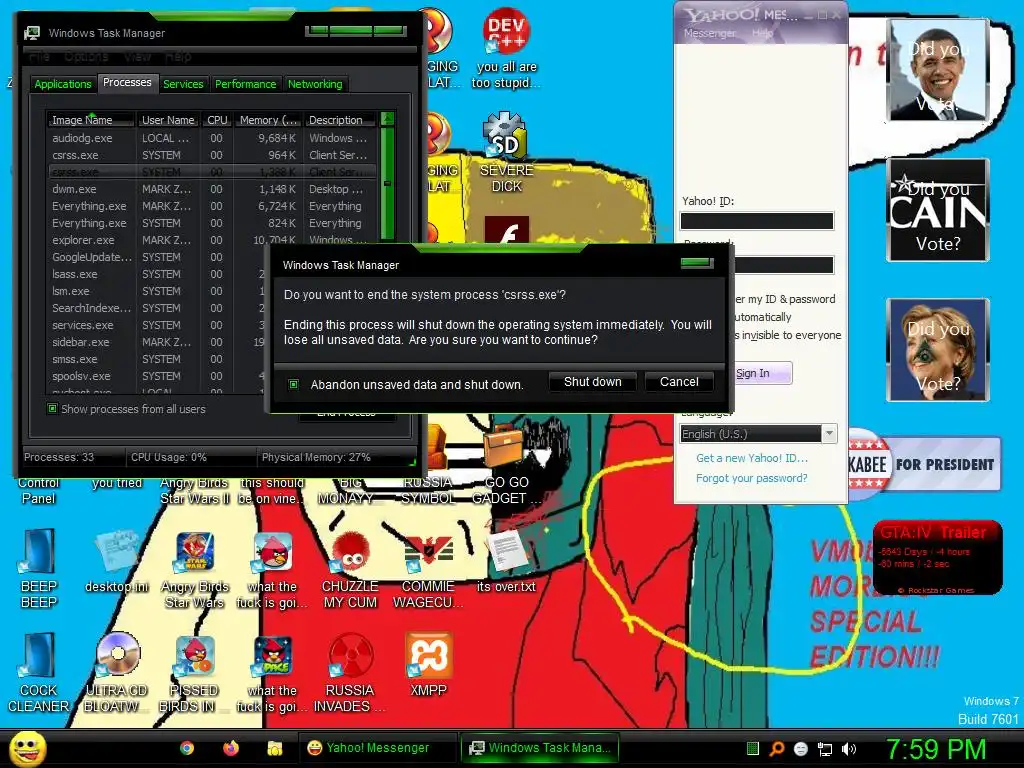Click the GTA:IV Trailer countdown gadget

938,558
